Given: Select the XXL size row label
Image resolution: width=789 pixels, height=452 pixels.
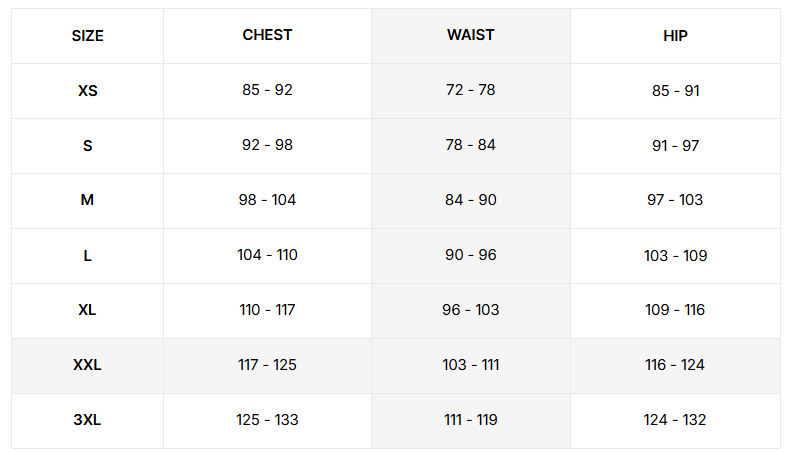Looking at the screenshot, I should (88, 364).
